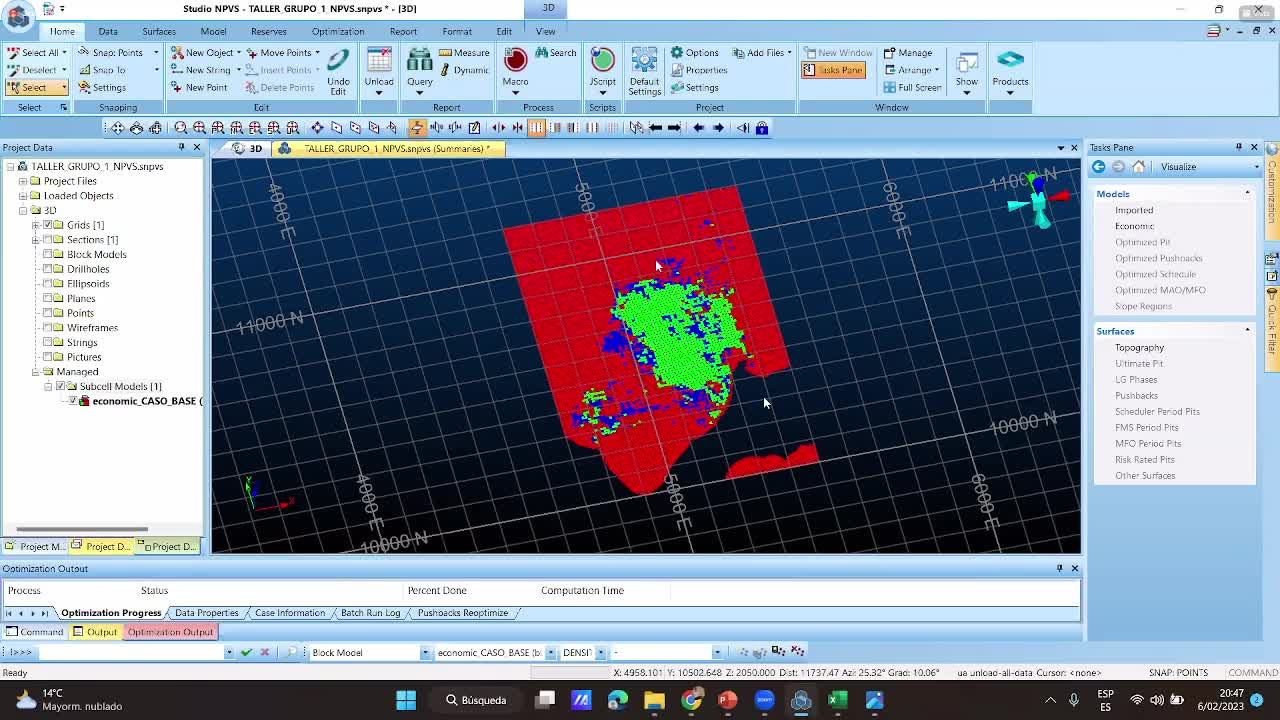Viewport: 1280px width, 720px height.
Task: Collapse the Models section in Tasks Pane
Action: pyautogui.click(x=1247, y=194)
